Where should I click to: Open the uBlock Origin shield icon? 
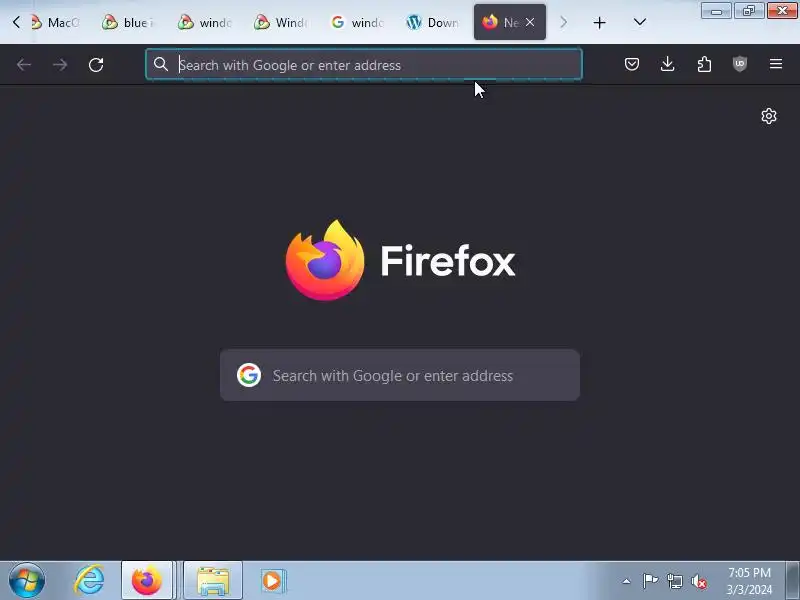[x=740, y=64]
